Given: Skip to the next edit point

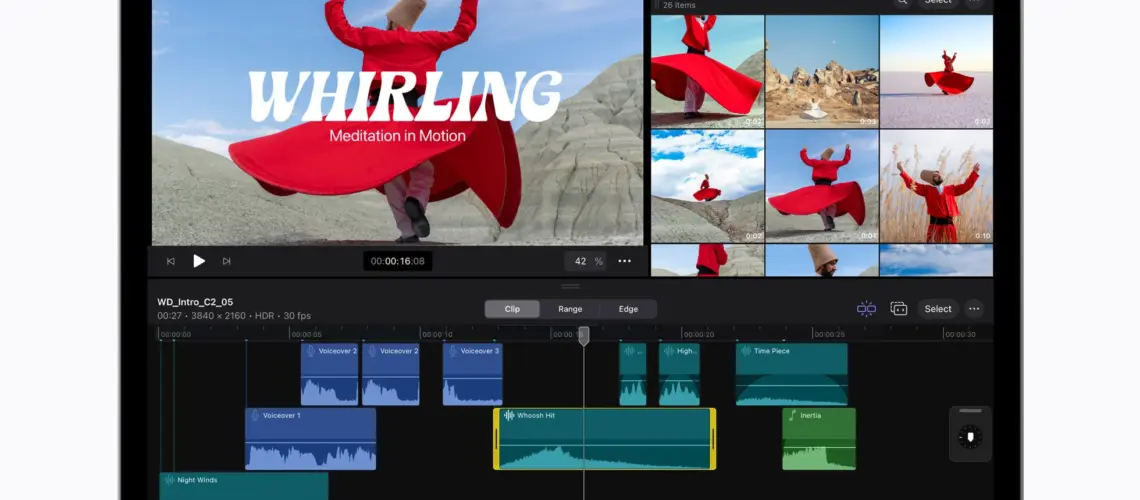Looking at the screenshot, I should click(x=227, y=261).
